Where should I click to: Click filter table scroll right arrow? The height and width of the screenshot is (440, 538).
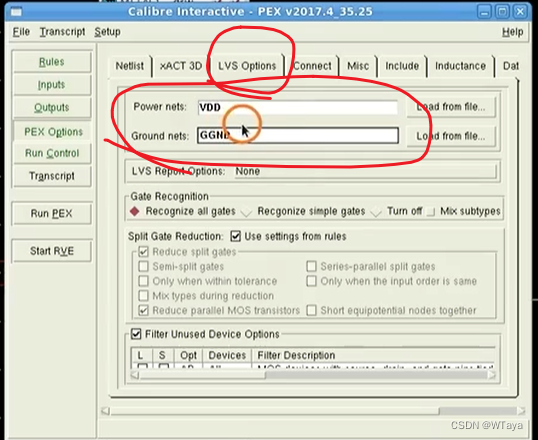491,375
